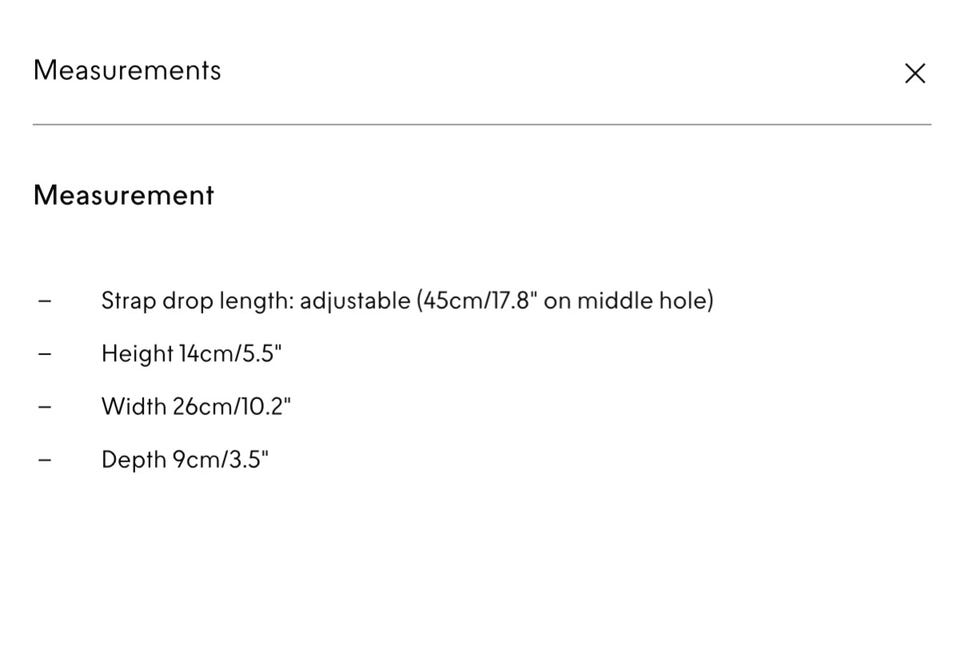This screenshot has width=960, height=659.
Task: Close the Measurements panel
Action: 914,73
